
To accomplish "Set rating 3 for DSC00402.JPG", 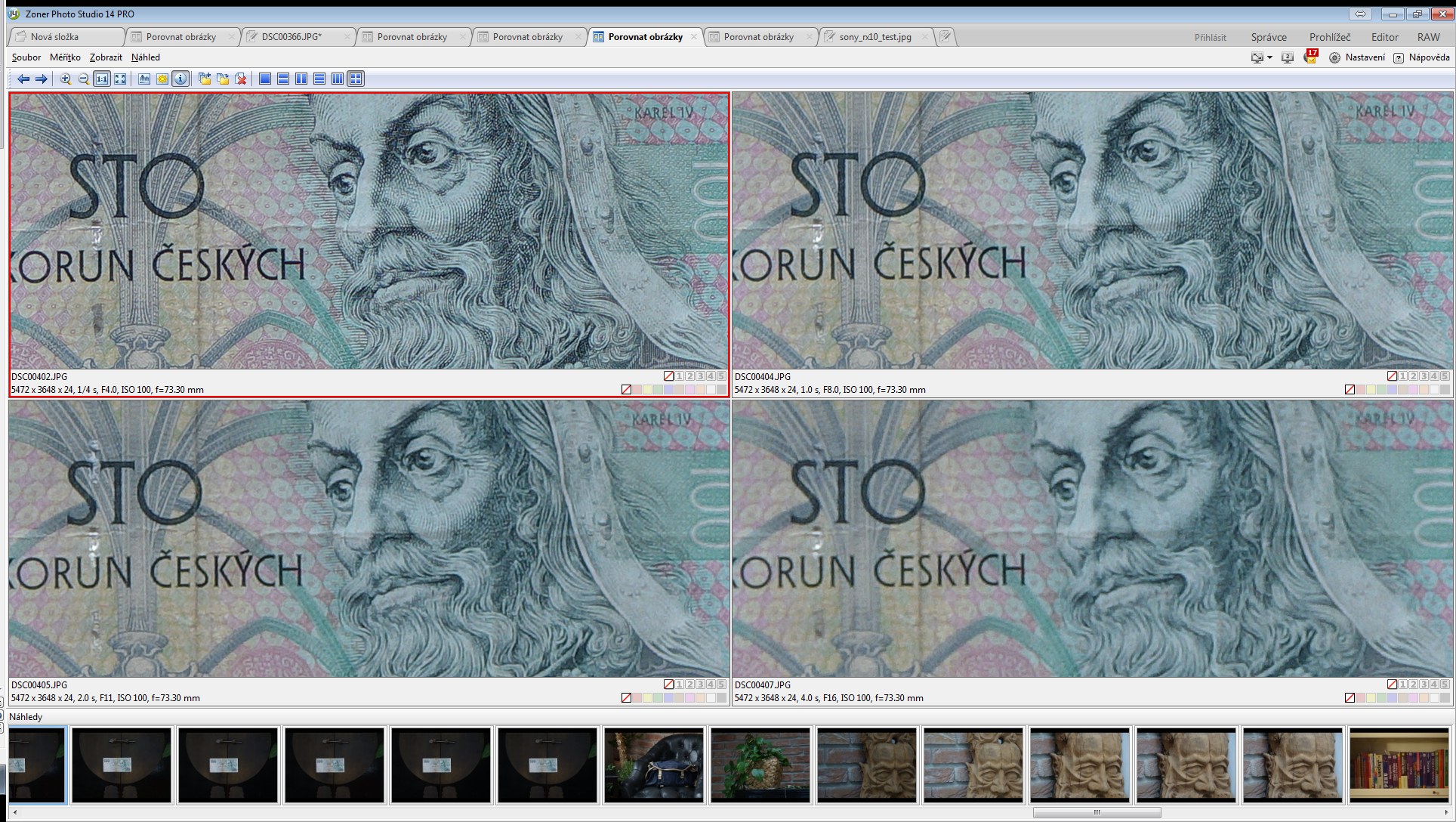I will pos(700,376).
